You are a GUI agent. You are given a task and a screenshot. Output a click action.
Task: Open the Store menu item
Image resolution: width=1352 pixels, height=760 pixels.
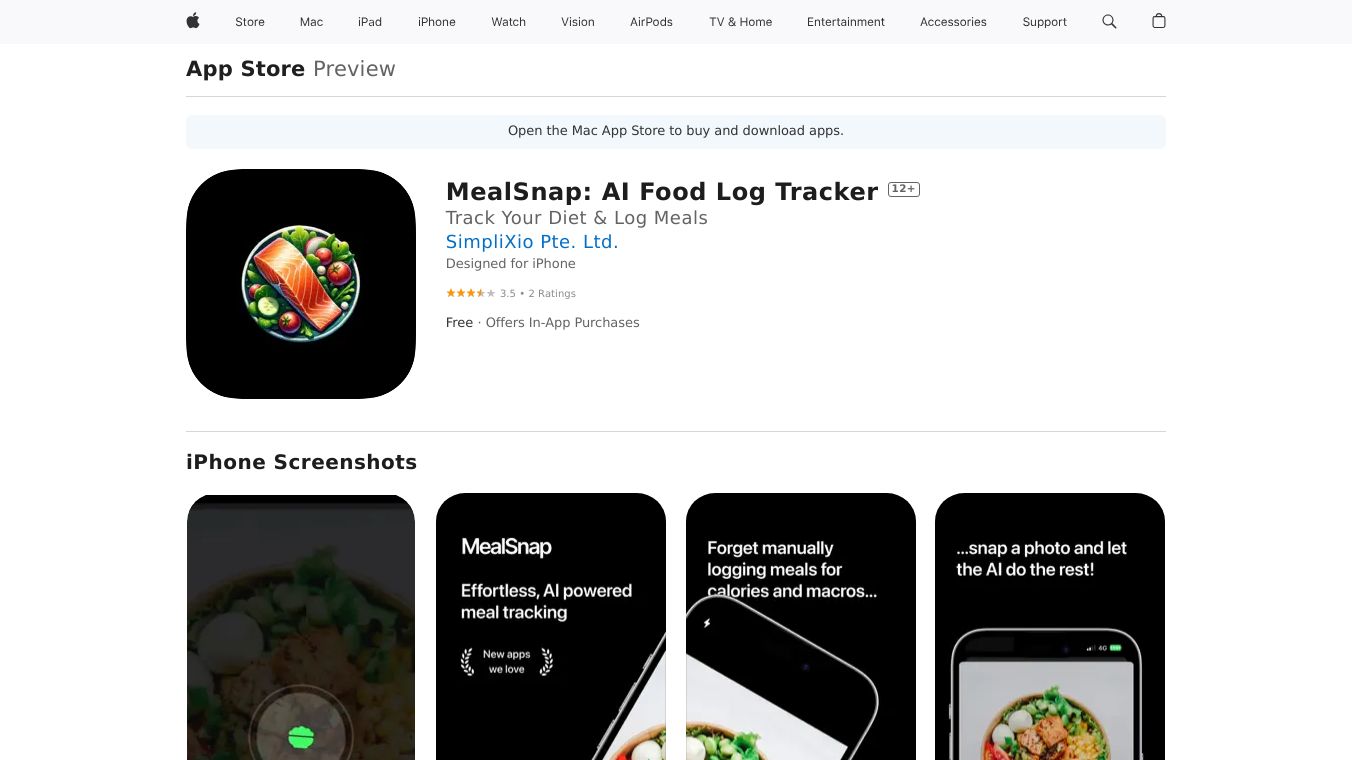pos(250,22)
